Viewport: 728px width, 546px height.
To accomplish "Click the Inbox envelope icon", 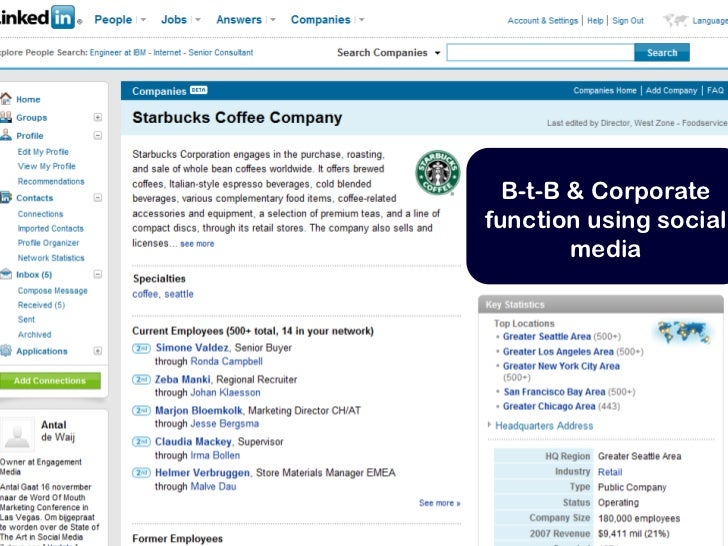I will pyautogui.click(x=6, y=274).
